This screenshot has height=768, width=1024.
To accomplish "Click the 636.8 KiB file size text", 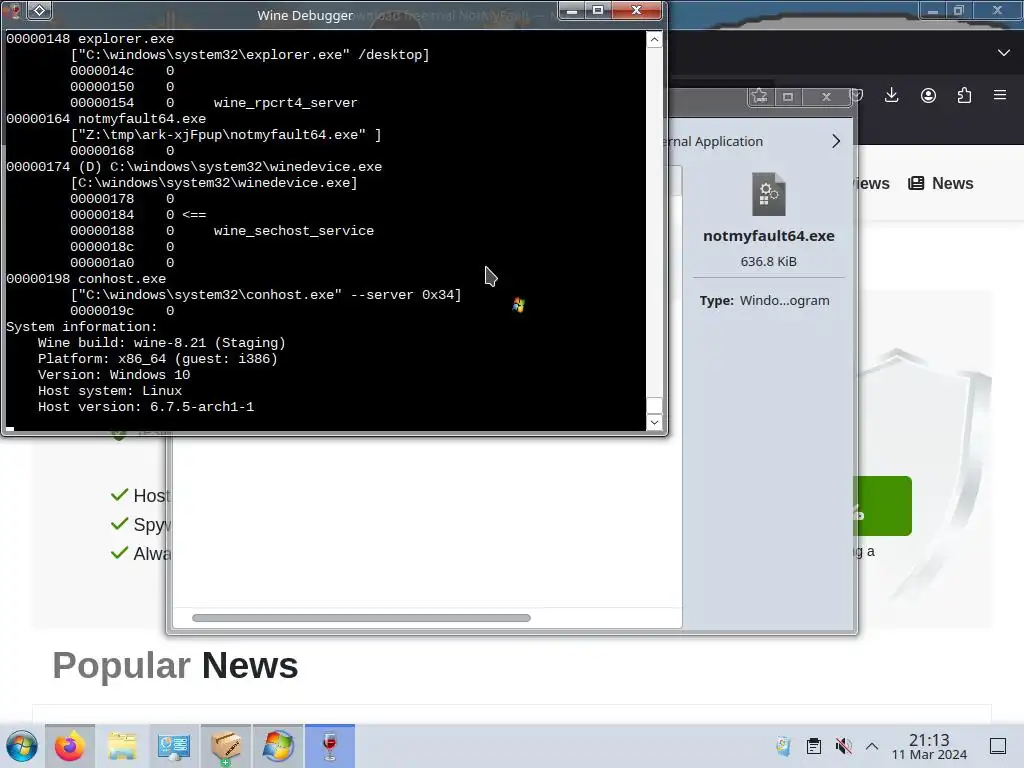I will coord(769,261).
